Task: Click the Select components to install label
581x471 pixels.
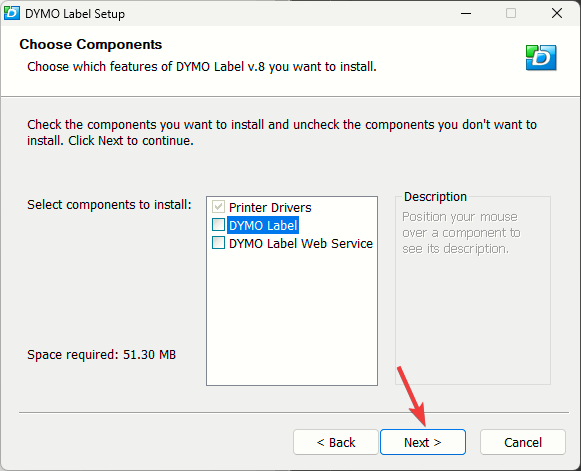Action: click(109, 205)
